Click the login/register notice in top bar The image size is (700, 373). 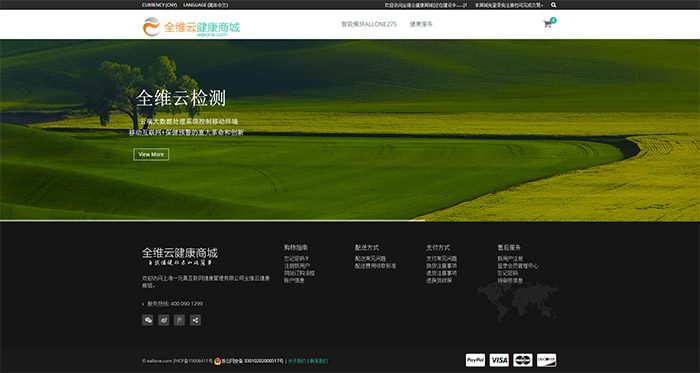(509, 5)
